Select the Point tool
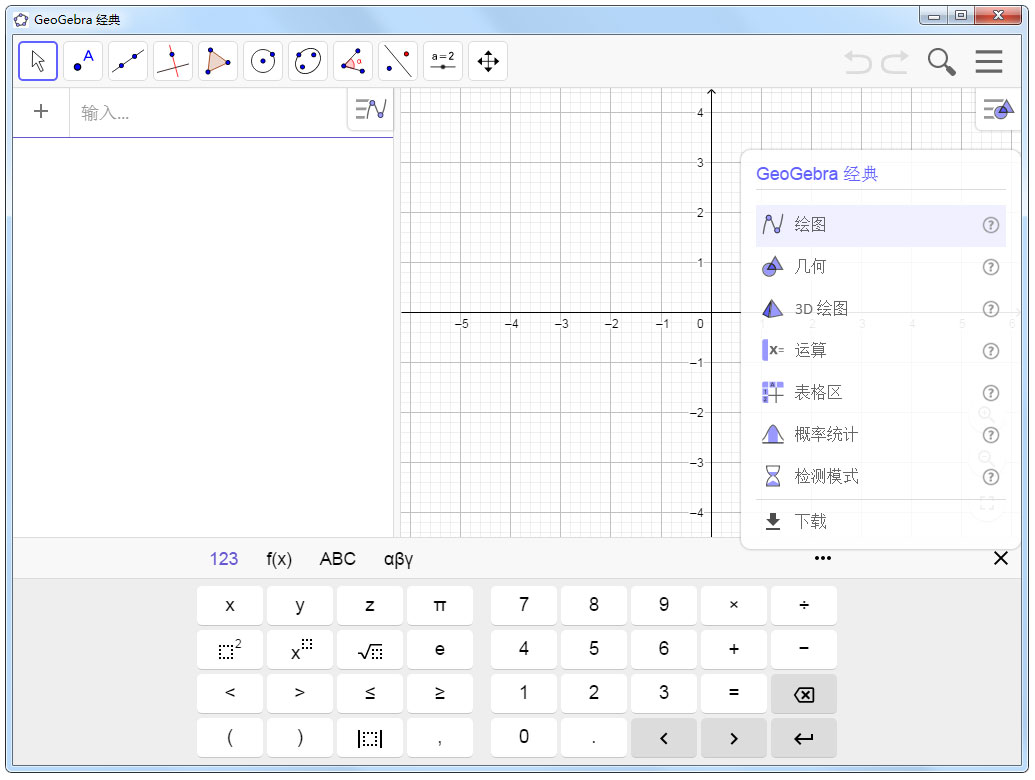 tap(82, 61)
